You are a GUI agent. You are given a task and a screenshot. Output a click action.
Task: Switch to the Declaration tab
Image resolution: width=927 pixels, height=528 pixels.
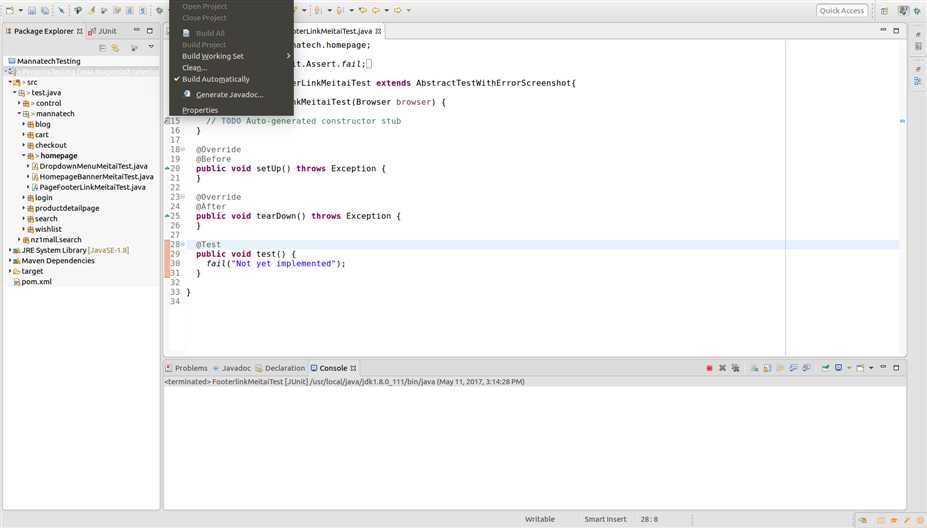[280, 368]
